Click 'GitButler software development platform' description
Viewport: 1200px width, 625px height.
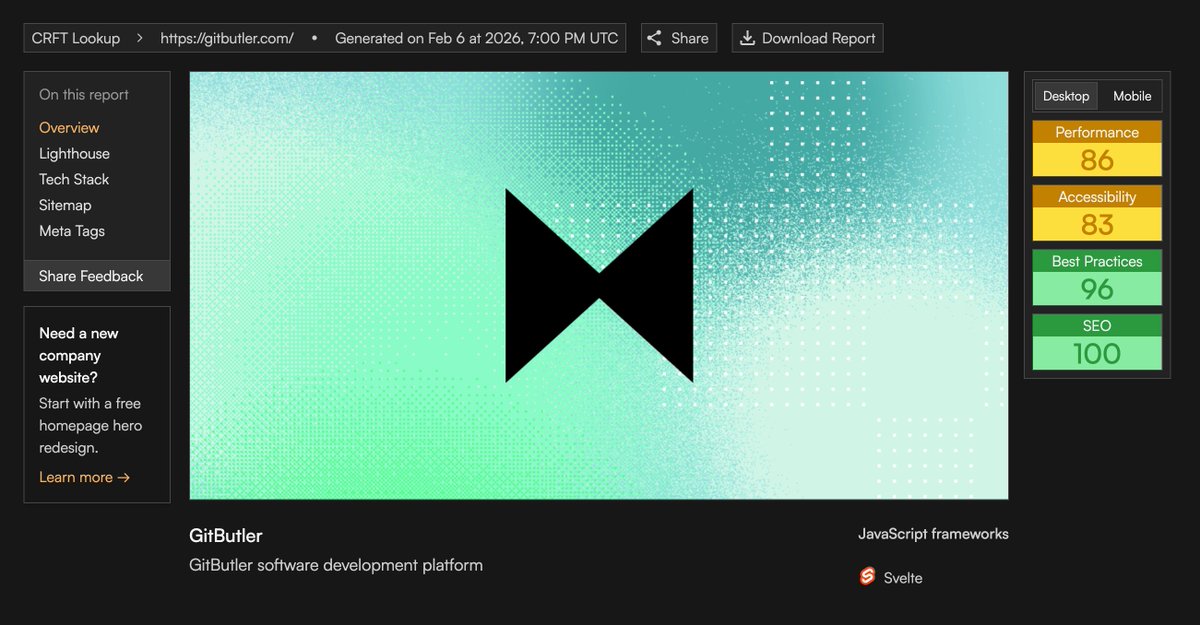[336, 565]
